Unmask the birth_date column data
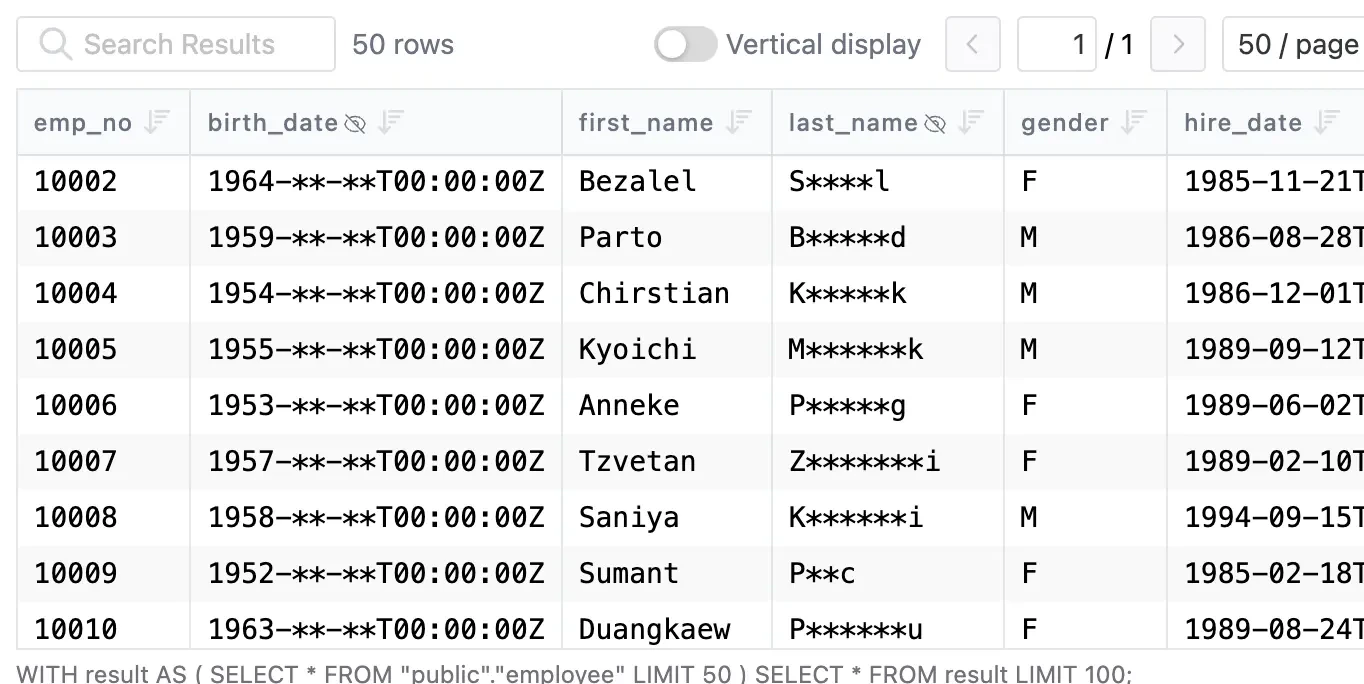Screen dimensions: 1364x684 [355, 122]
